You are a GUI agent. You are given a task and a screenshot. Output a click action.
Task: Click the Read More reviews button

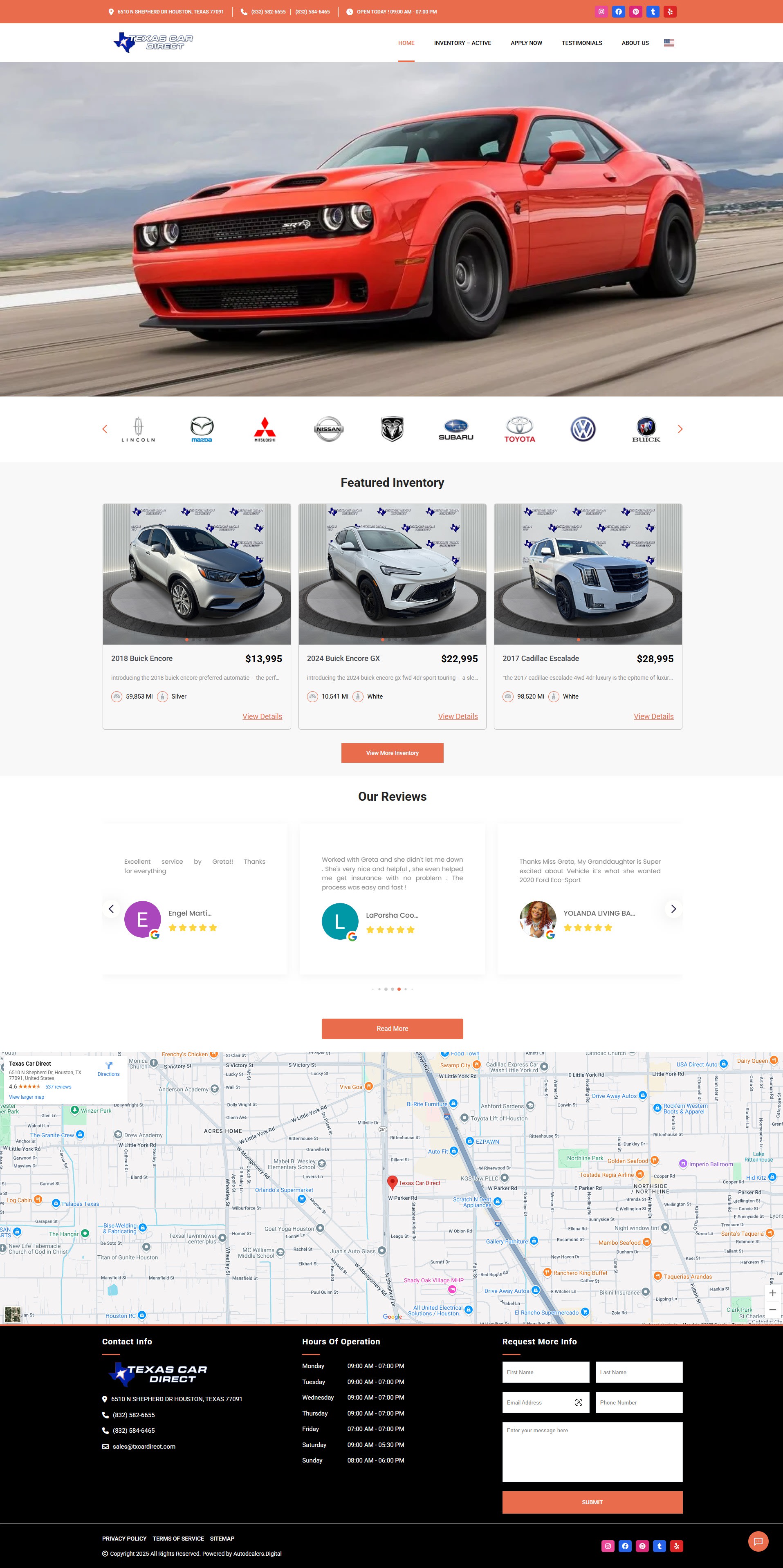392,1029
